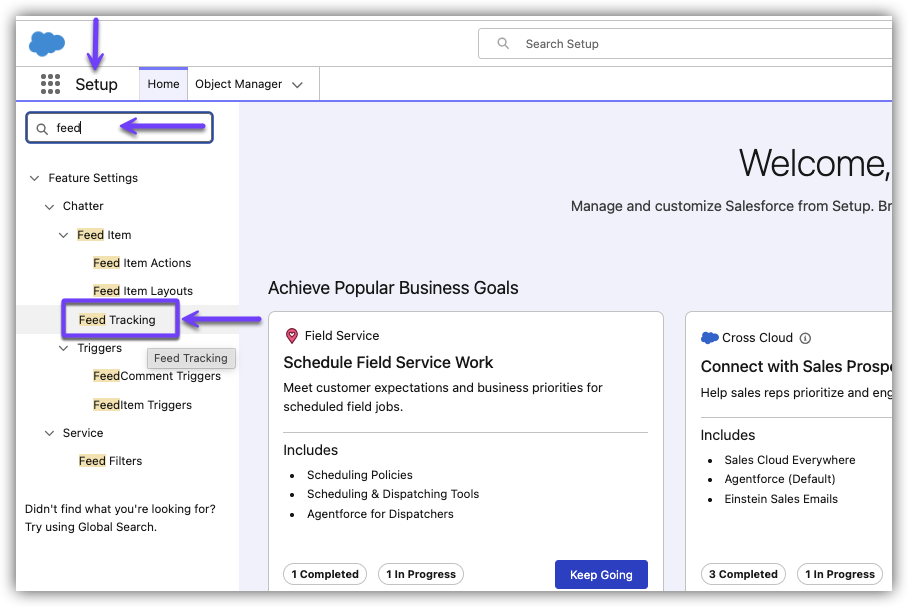Click the Field Service location pin icon

pos(292,336)
